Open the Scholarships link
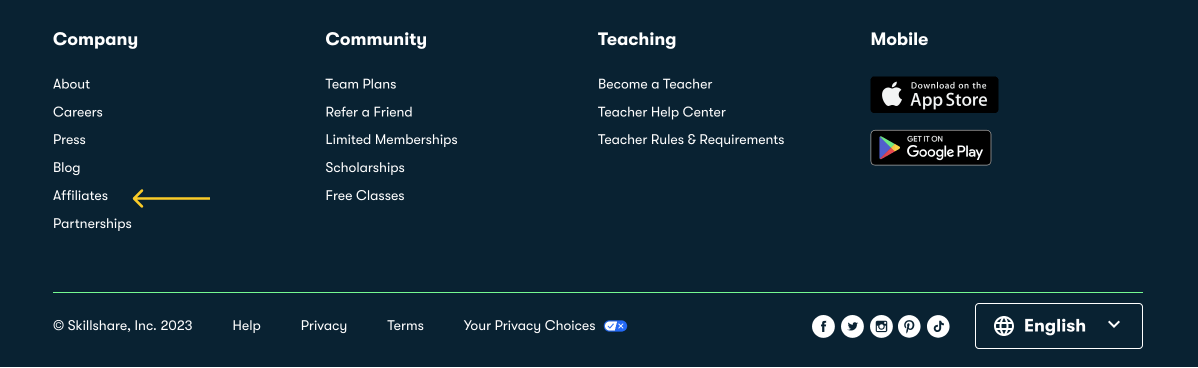This screenshot has height=368, width=1198. tap(364, 168)
